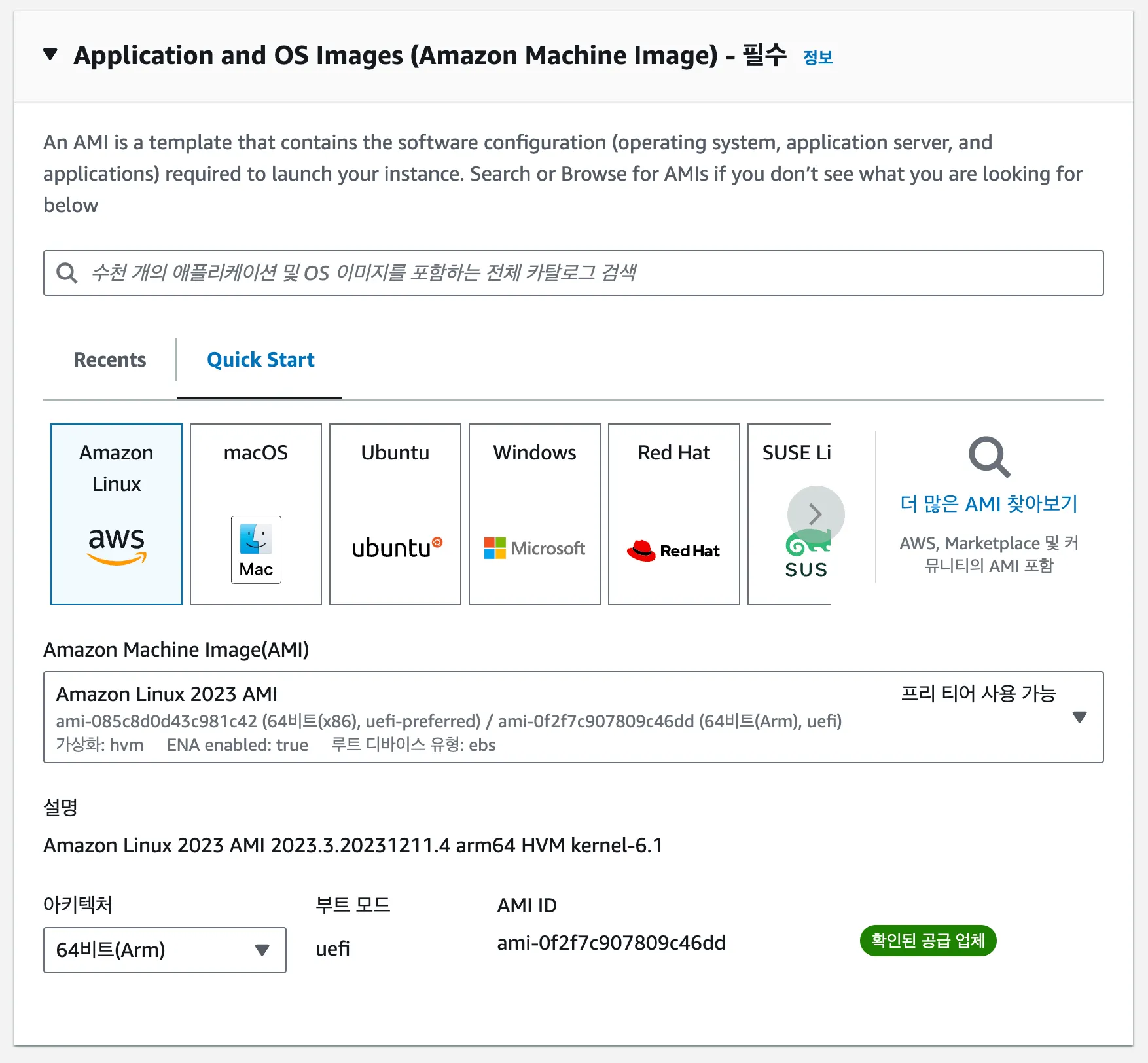Viewport: 1148px width, 1063px height.
Task: Select the Windows AMI card
Action: coord(535,514)
